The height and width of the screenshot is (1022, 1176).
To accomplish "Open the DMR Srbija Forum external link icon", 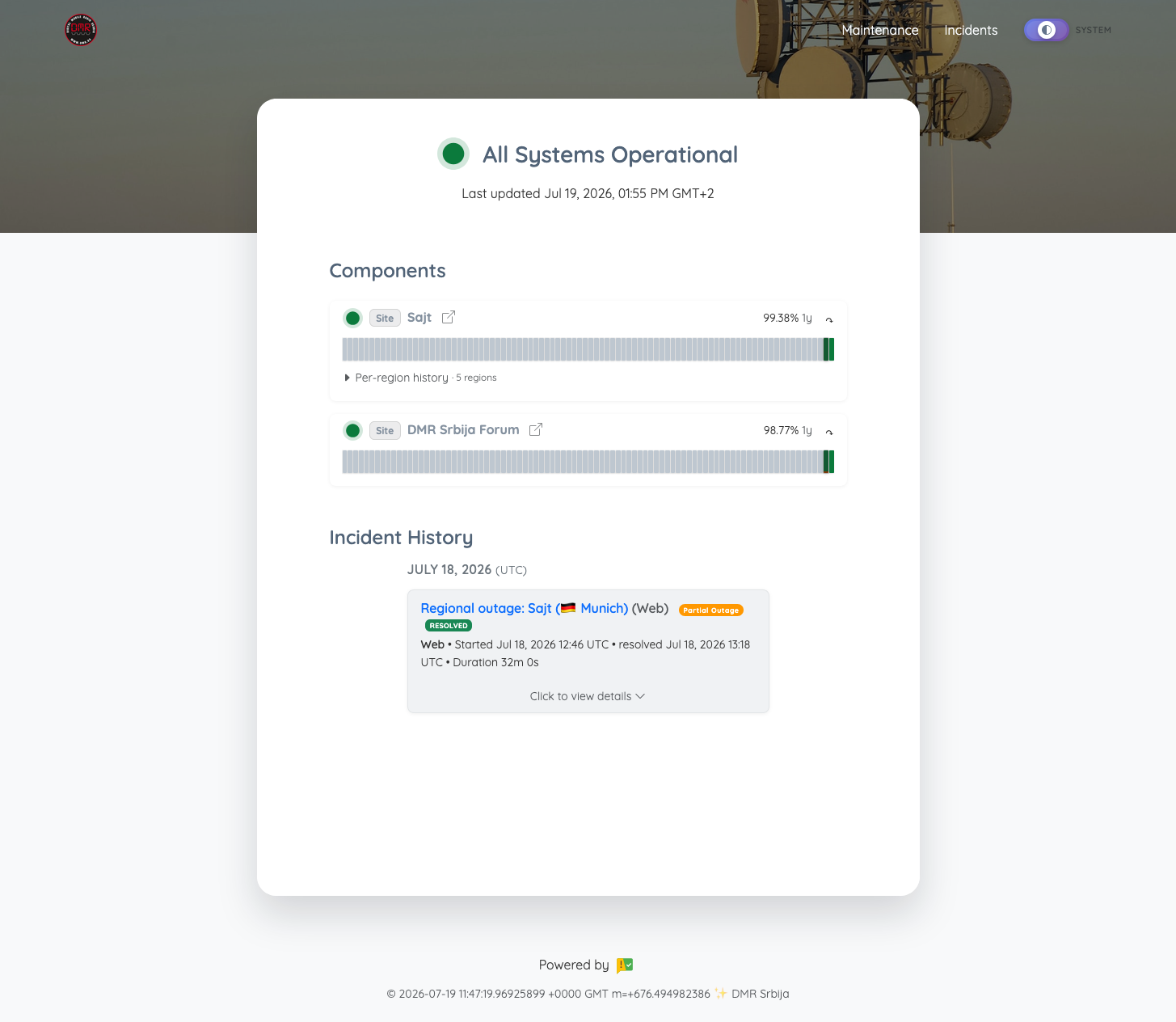I will pos(536,429).
